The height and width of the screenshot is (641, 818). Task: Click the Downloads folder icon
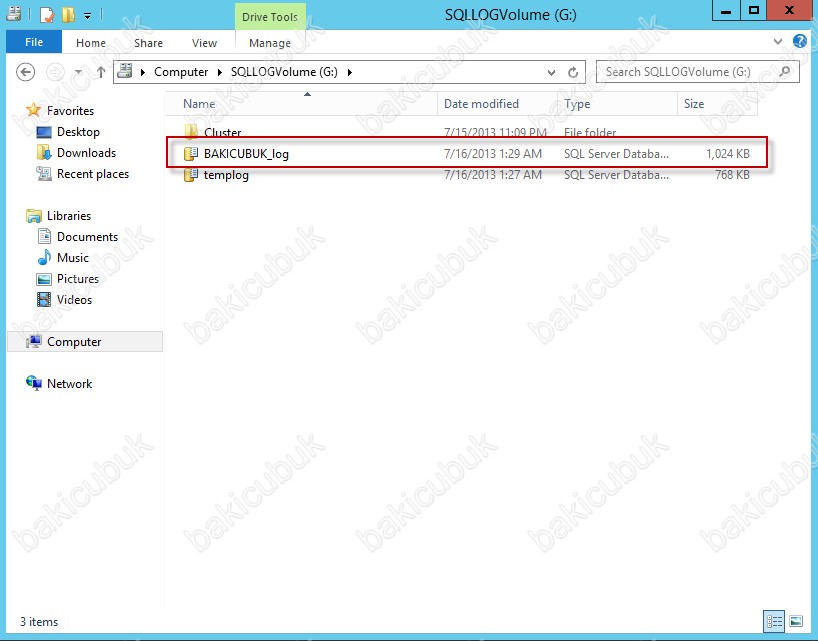pos(44,152)
